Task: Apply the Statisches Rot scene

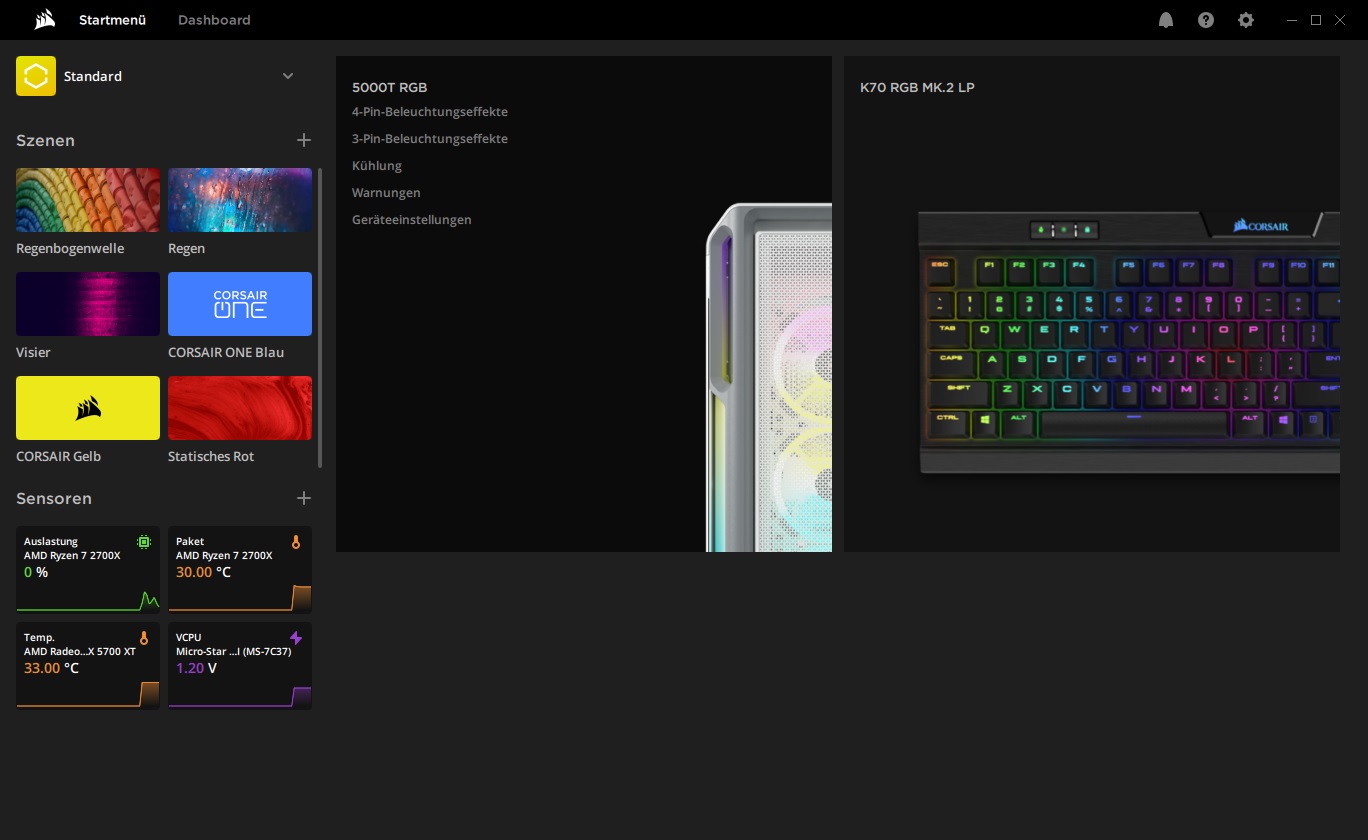Action: coord(240,408)
